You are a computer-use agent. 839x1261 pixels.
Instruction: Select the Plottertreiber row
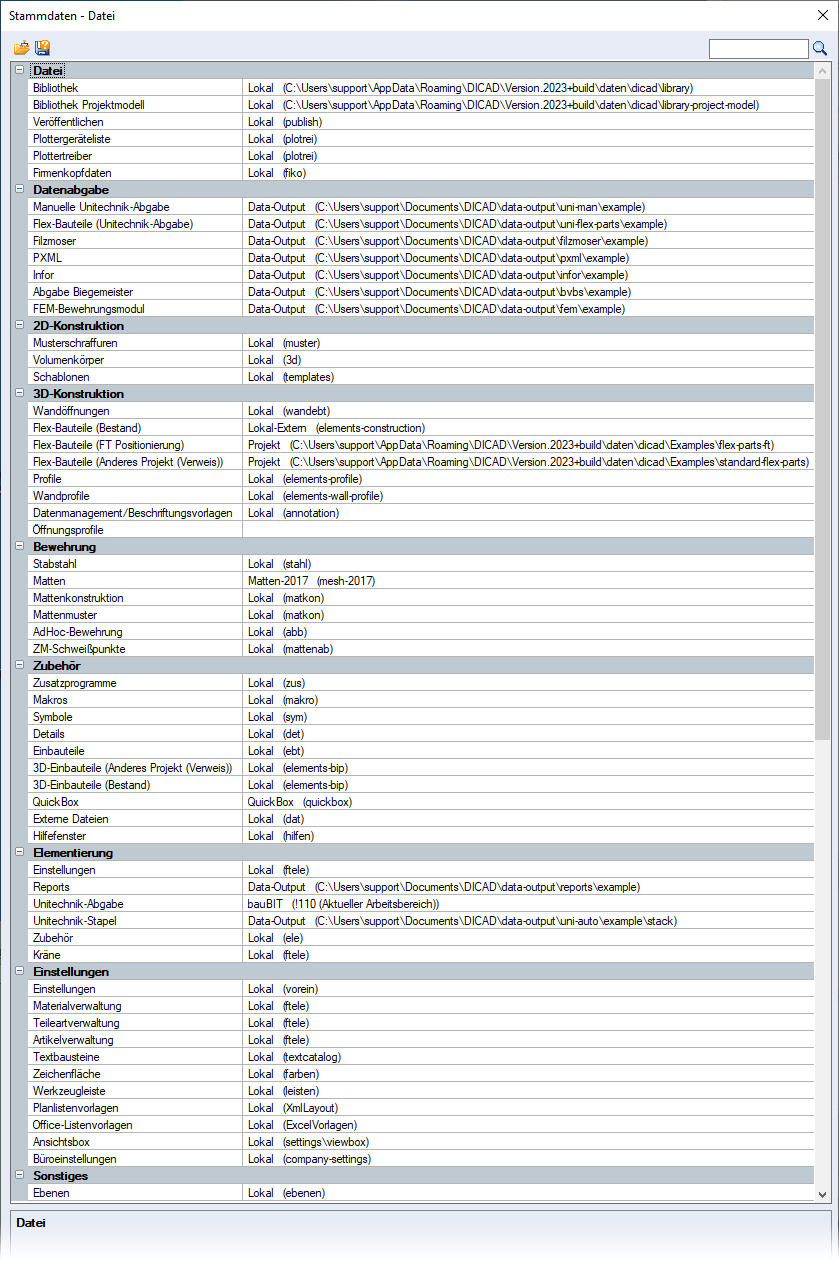click(x=421, y=156)
